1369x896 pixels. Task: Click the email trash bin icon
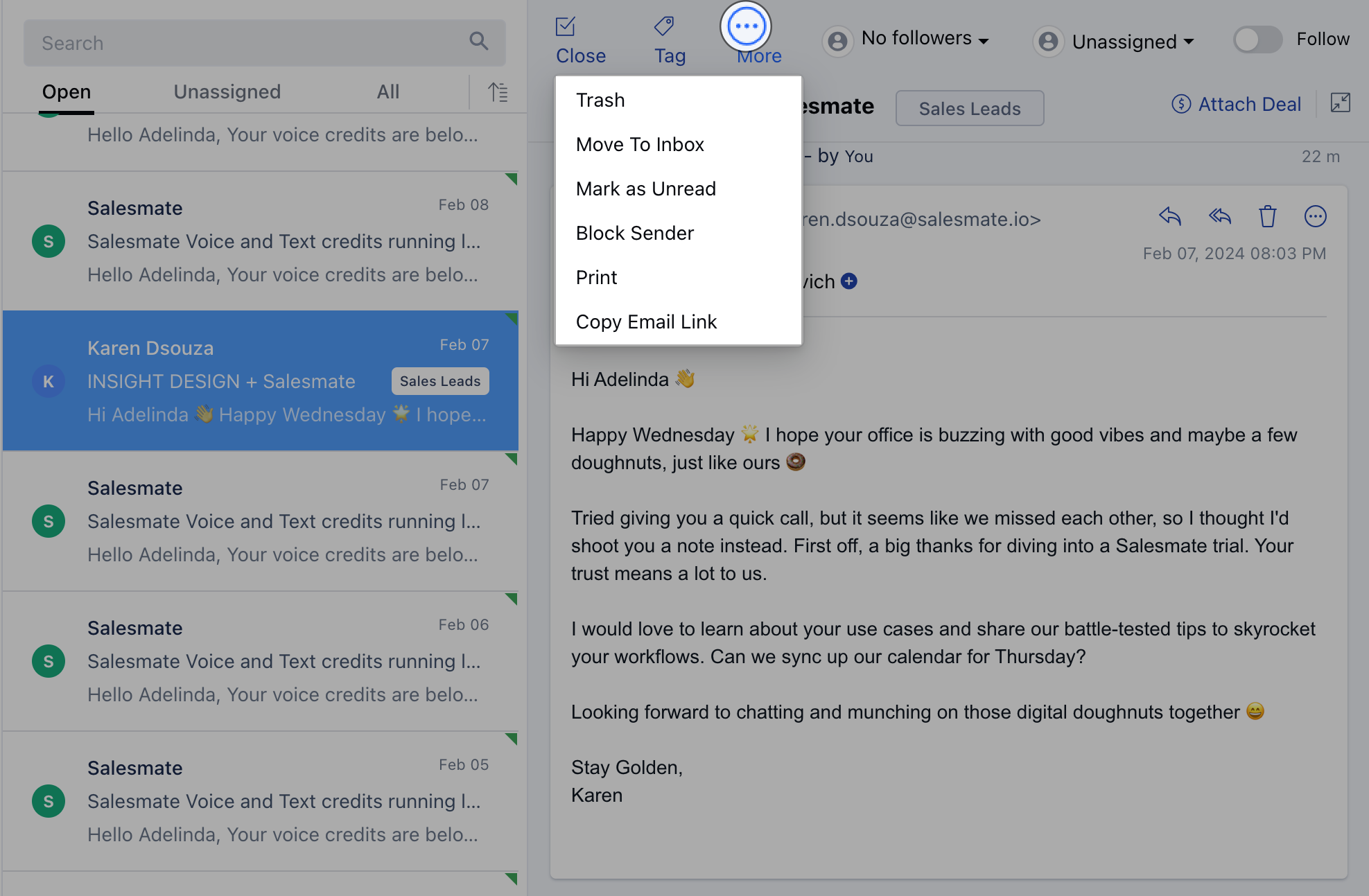pos(1268,217)
